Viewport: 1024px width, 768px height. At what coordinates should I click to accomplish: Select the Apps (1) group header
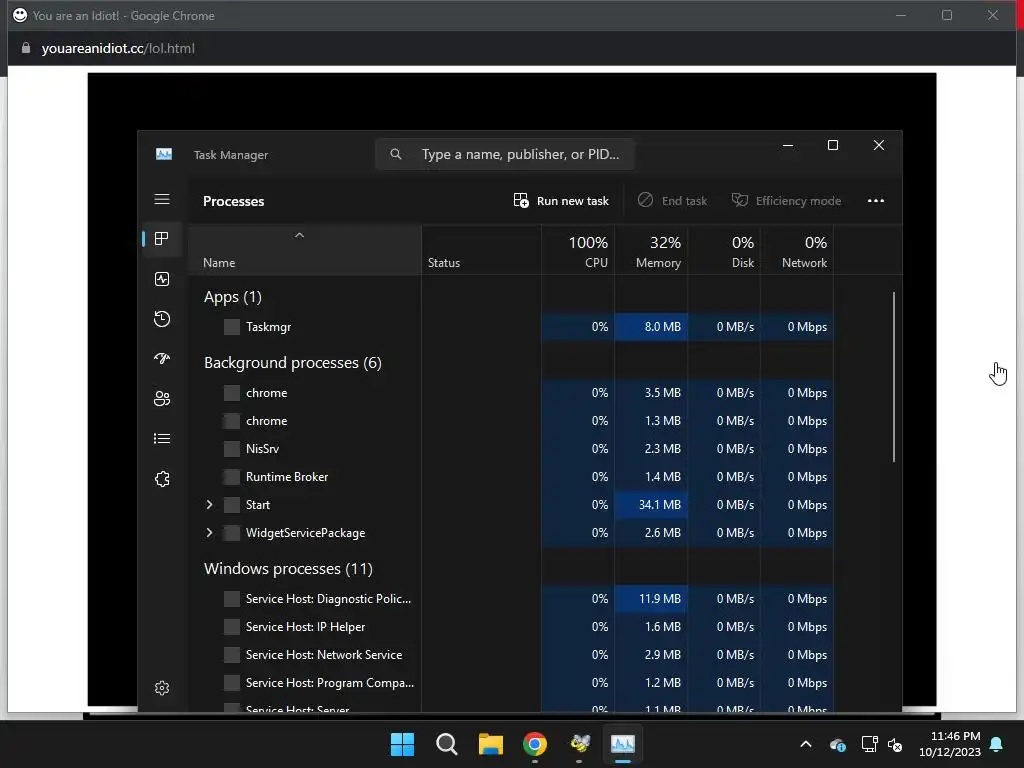[232, 296]
